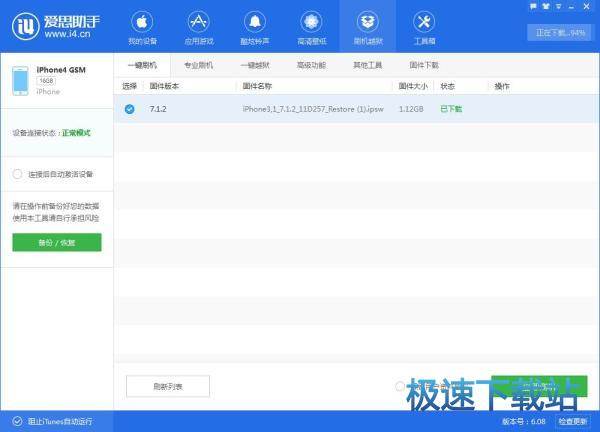Switch to the 高级功能 tab
The height and width of the screenshot is (432, 600).
coord(311,65)
